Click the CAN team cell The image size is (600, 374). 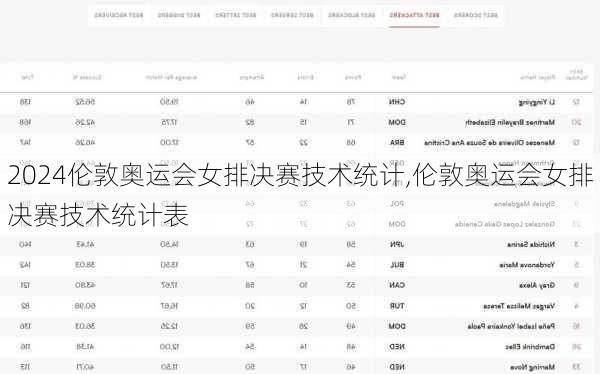[397, 286]
